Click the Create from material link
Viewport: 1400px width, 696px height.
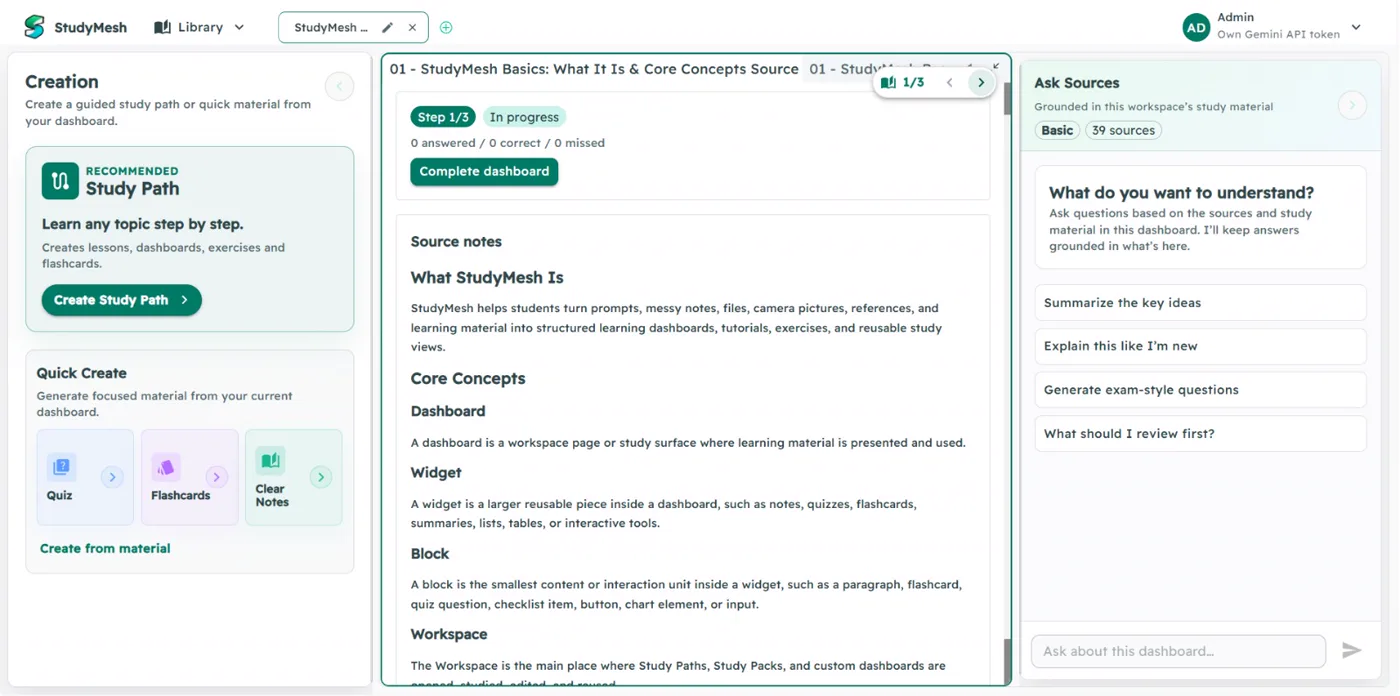105,548
